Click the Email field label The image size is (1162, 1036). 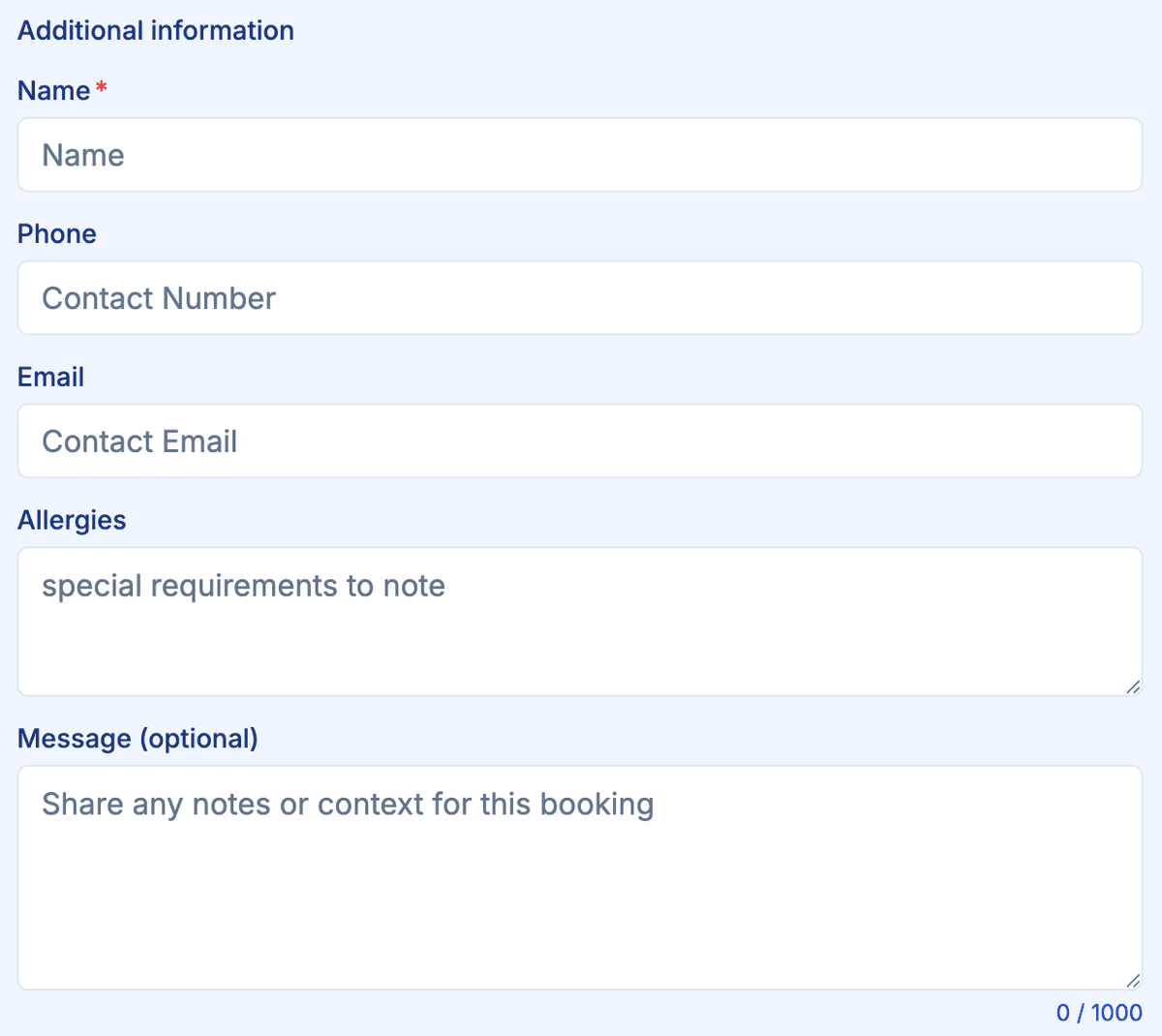click(51, 378)
